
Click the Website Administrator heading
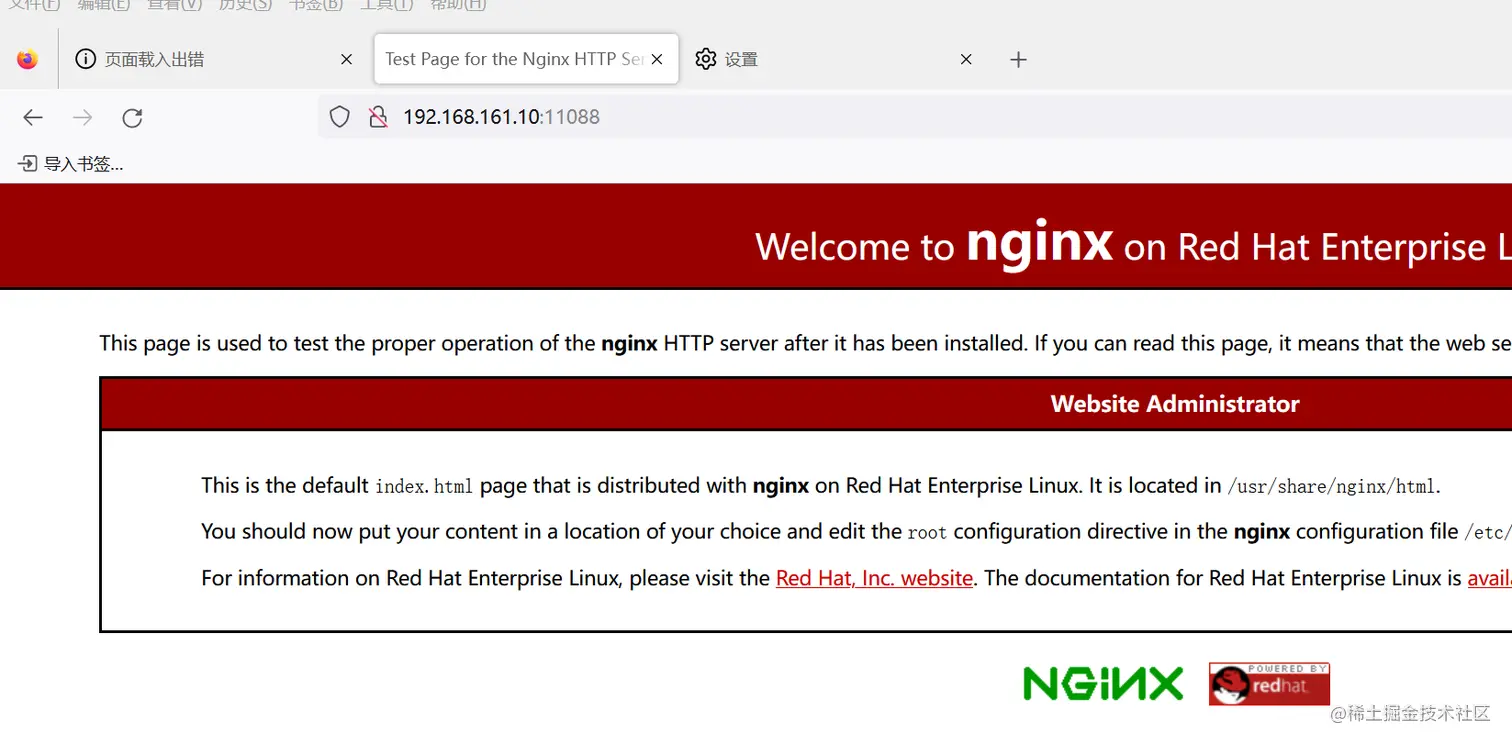[1175, 404]
